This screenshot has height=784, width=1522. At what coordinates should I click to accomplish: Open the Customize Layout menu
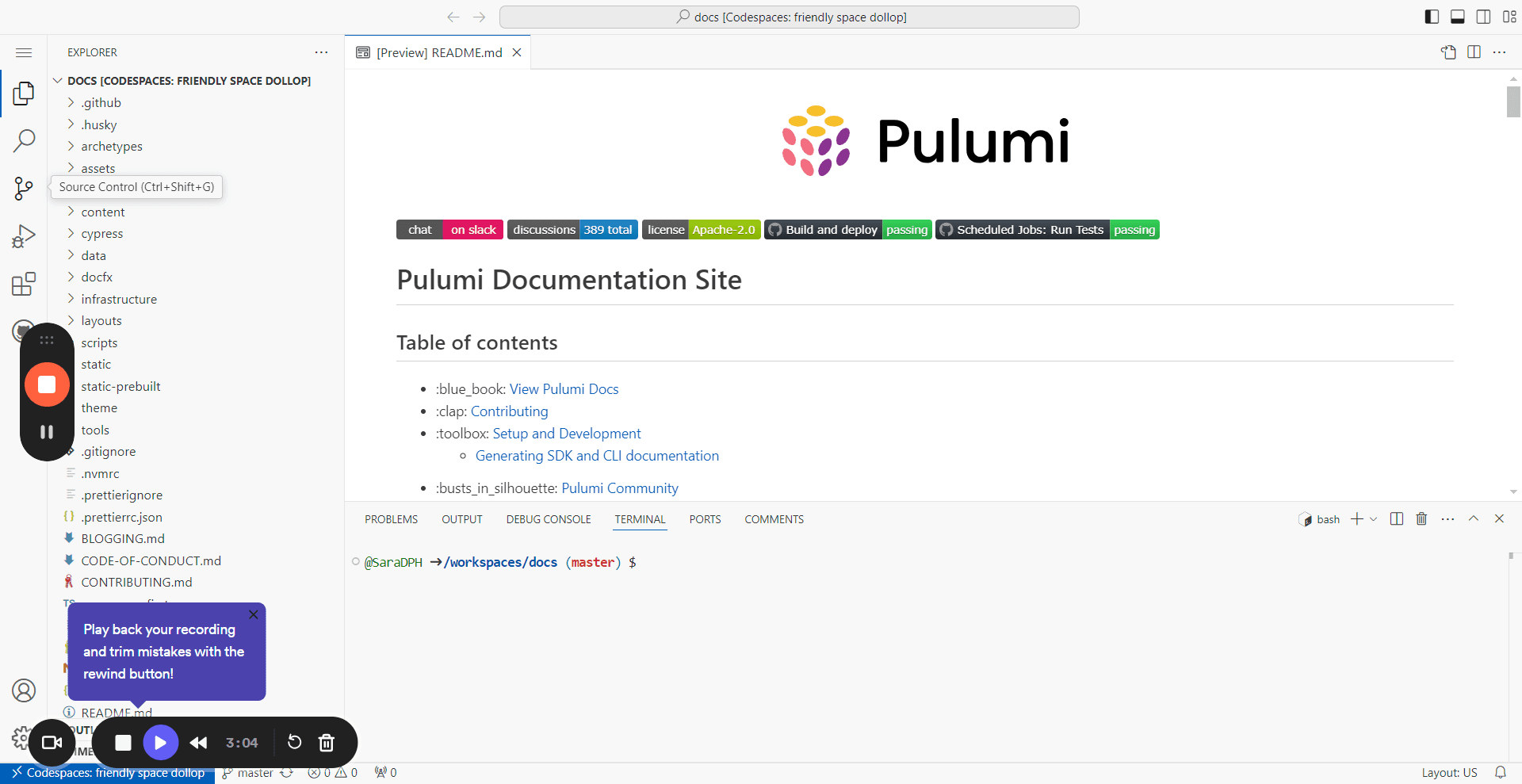click(1509, 17)
